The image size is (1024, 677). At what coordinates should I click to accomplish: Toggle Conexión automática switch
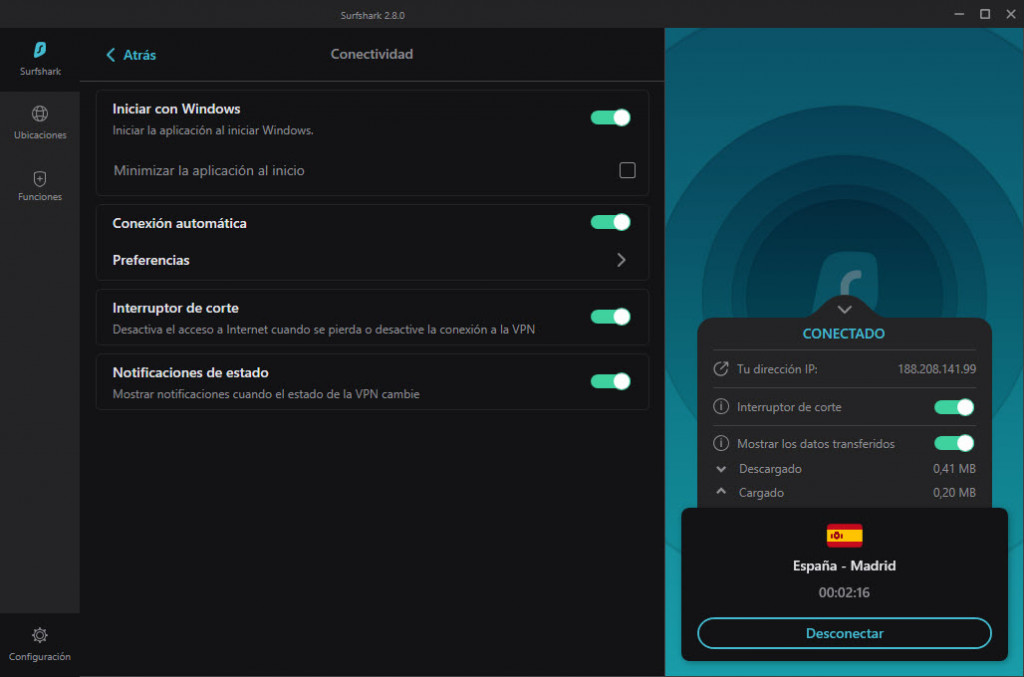coord(611,222)
